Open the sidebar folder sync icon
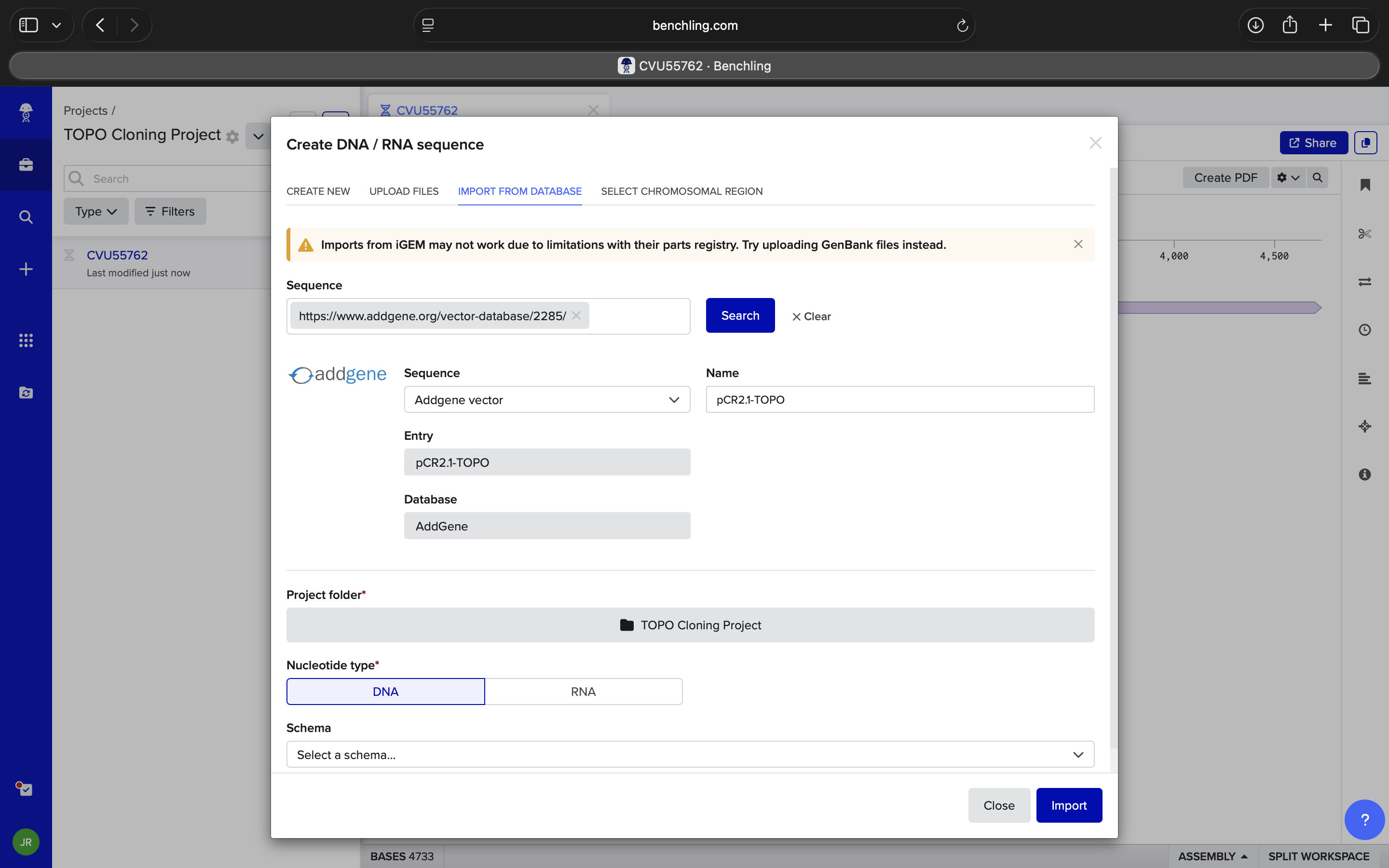Screen dimensions: 1389x868 [26, 393]
